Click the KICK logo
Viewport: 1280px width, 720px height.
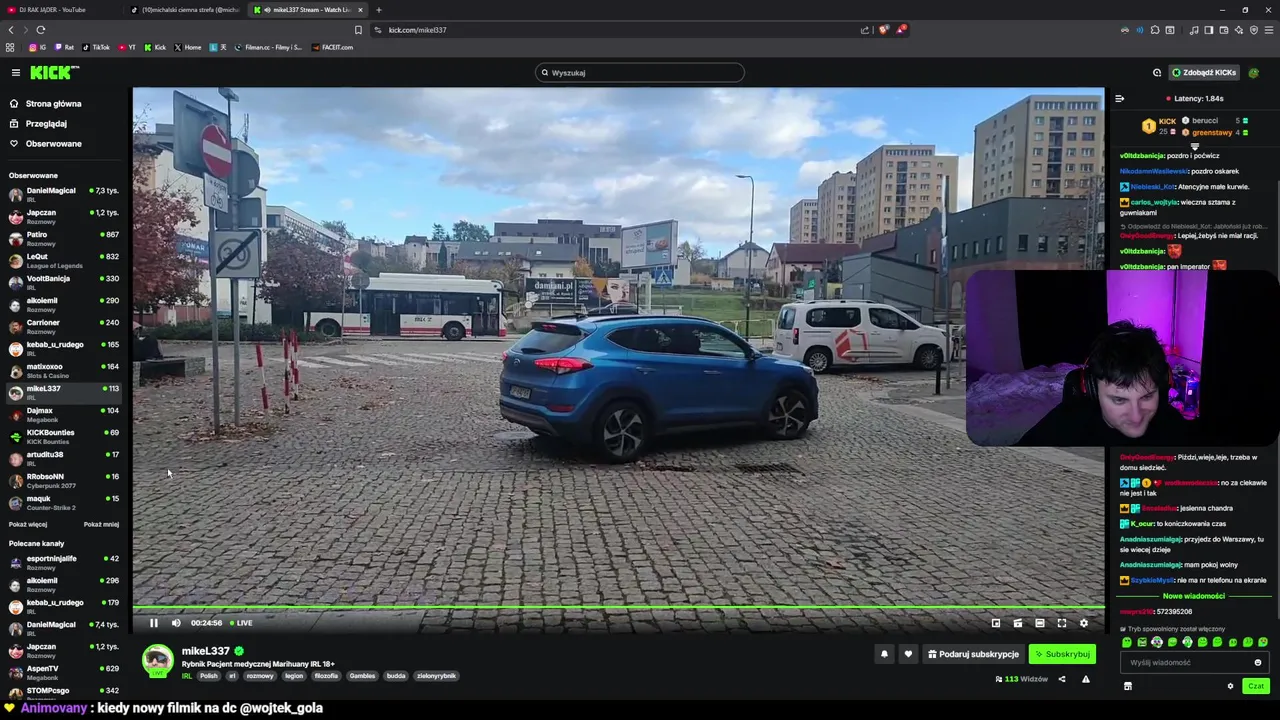pyautogui.click(x=53, y=72)
